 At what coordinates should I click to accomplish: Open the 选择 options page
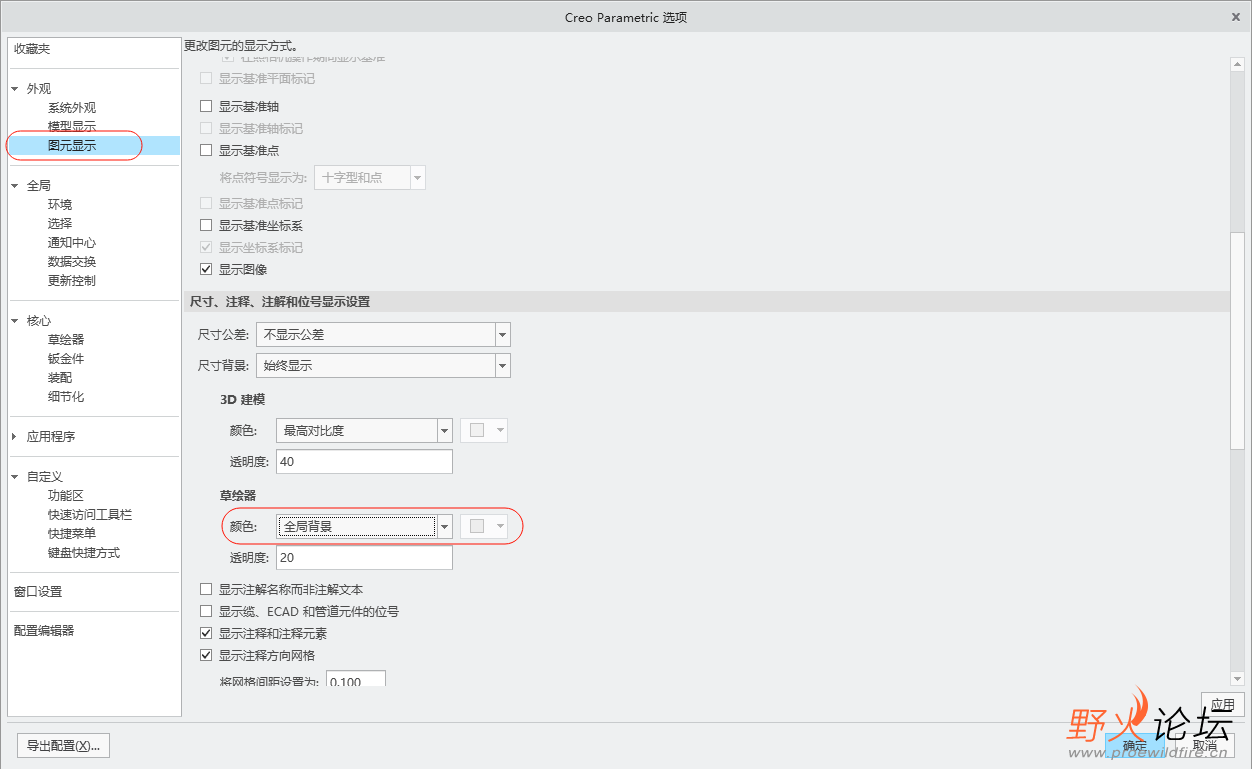click(x=60, y=224)
